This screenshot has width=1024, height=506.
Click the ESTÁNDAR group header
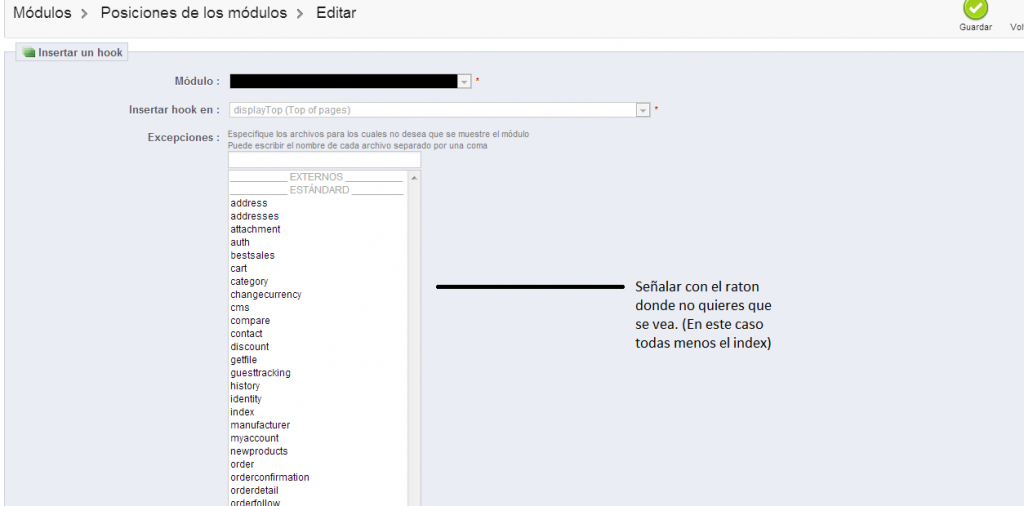[318, 190]
